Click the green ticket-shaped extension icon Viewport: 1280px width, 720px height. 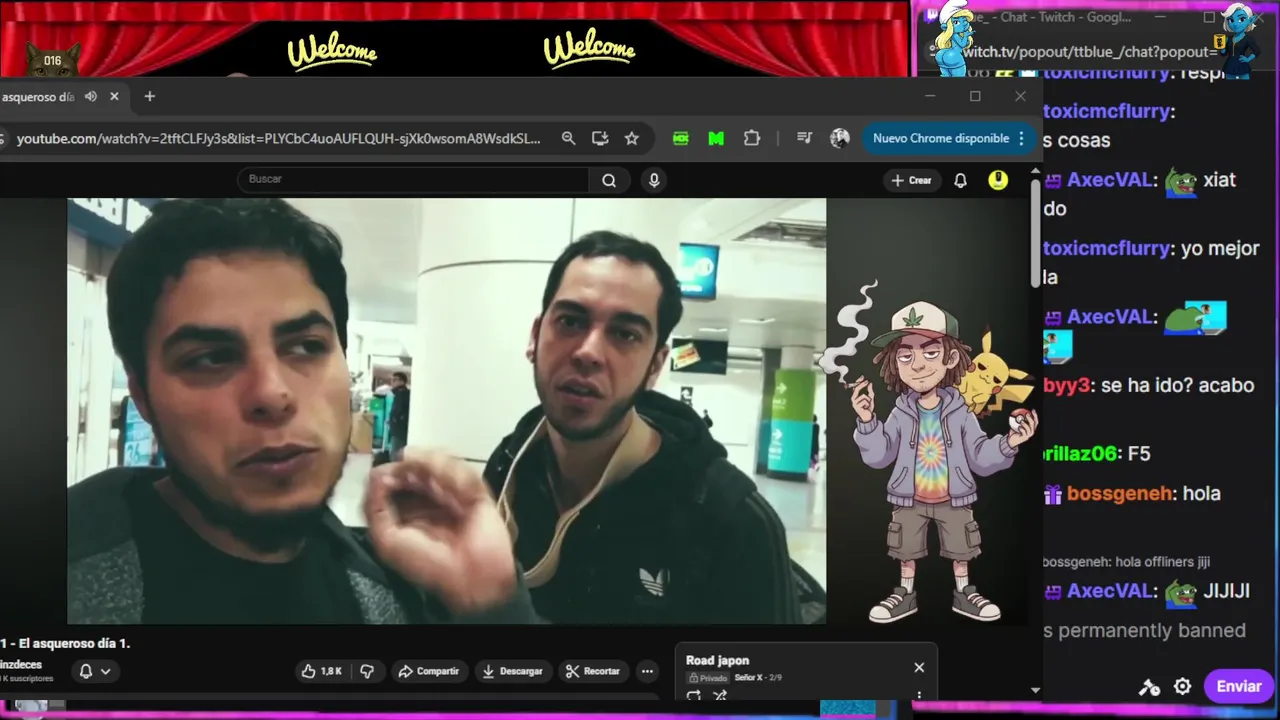681,139
